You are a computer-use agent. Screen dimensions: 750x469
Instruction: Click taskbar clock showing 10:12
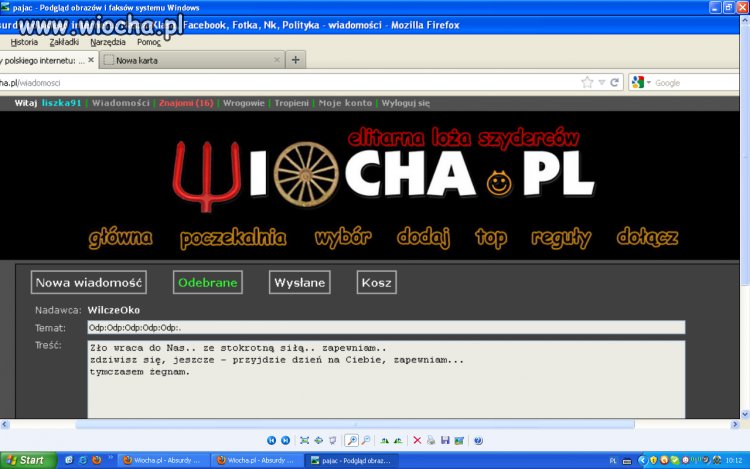point(734,460)
